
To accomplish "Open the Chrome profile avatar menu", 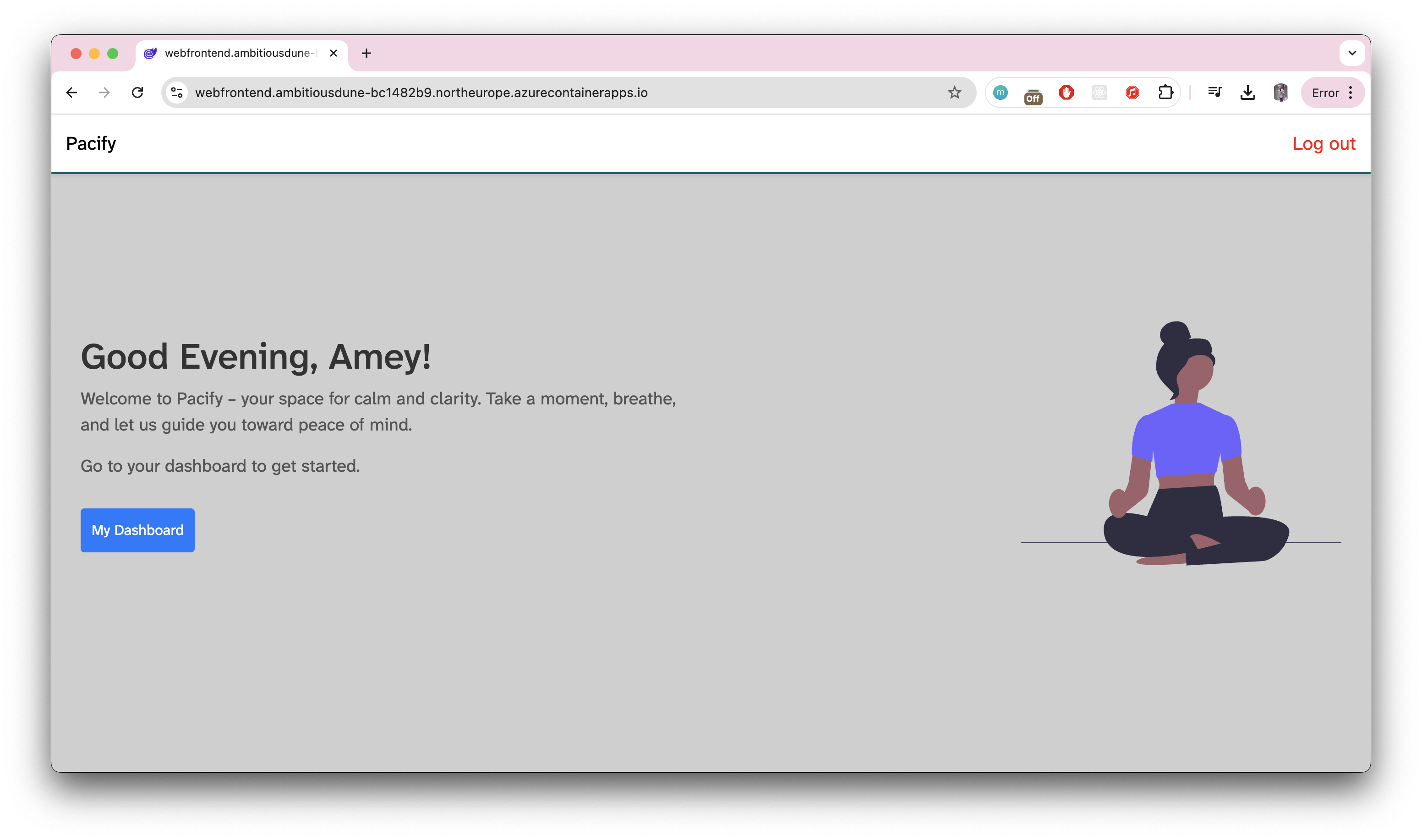I will pos(1280,92).
